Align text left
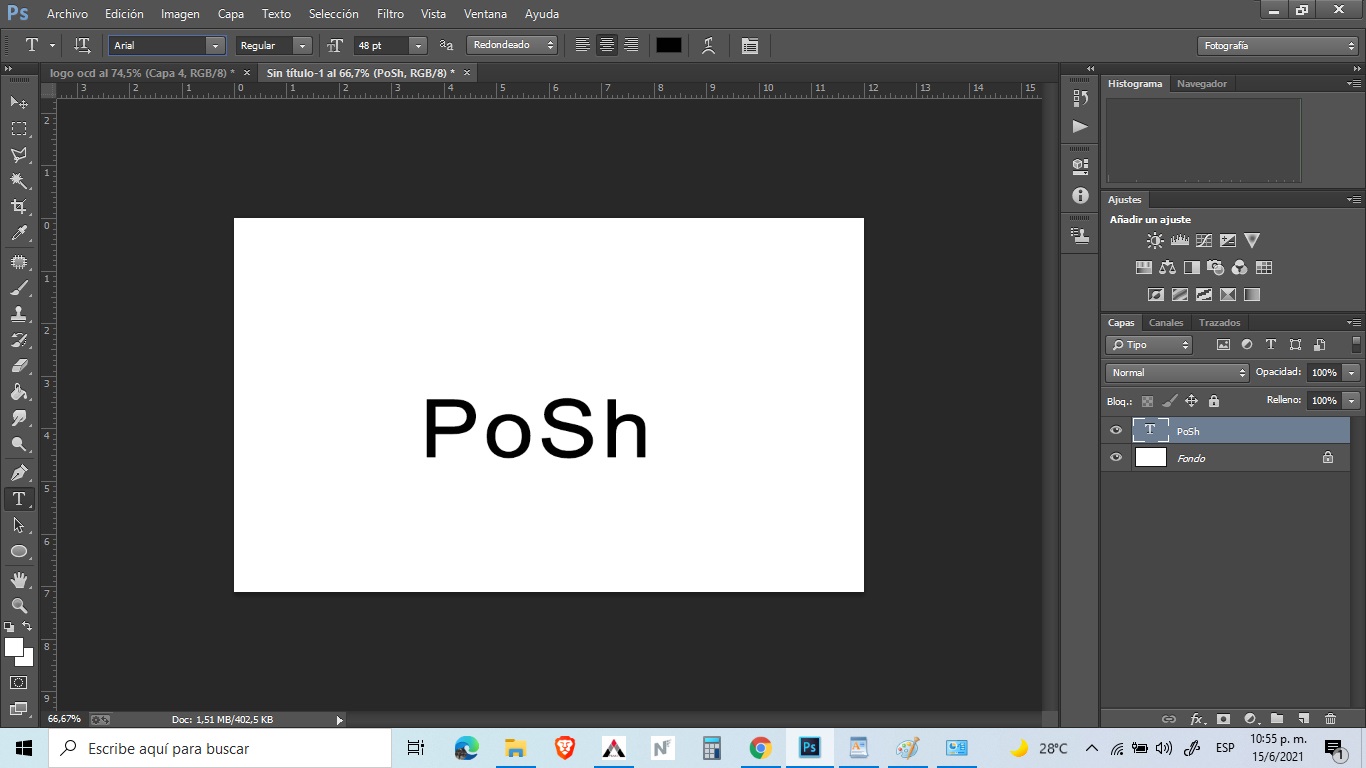This screenshot has width=1366, height=768. (x=583, y=45)
